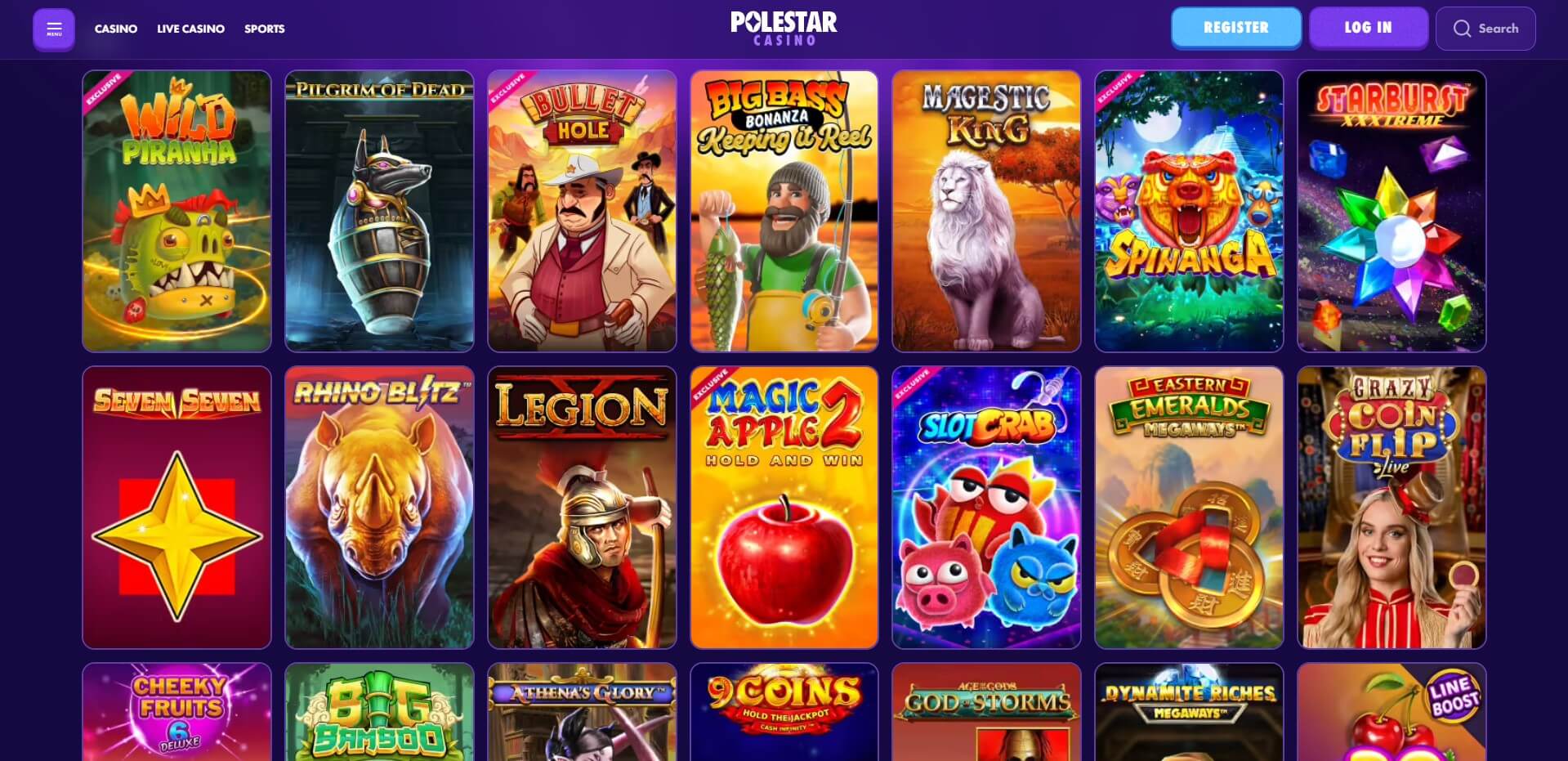Select Magic Apple 2 Hold and Win
This screenshot has height=761, width=1568.
point(784,508)
